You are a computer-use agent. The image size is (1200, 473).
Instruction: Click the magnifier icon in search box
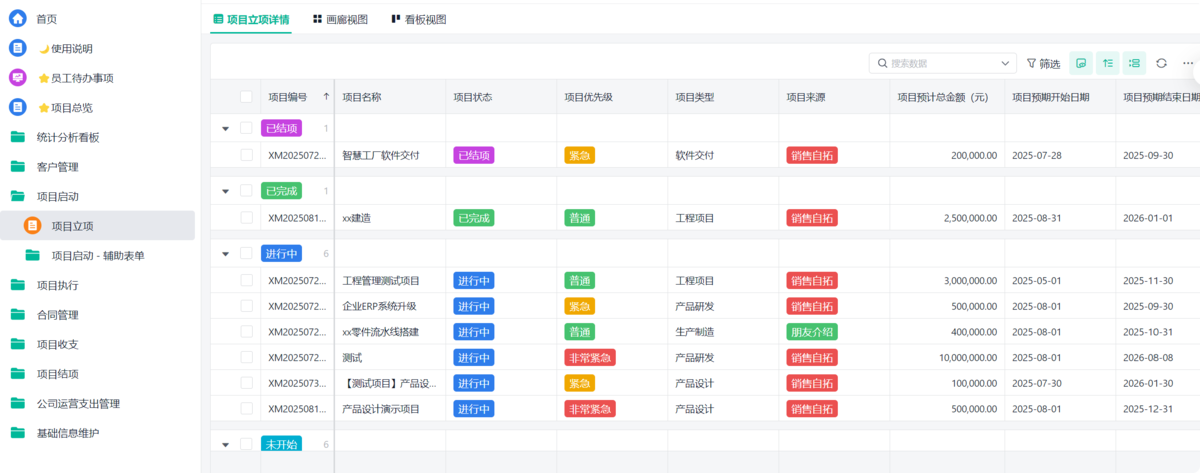pyautogui.click(x=883, y=63)
